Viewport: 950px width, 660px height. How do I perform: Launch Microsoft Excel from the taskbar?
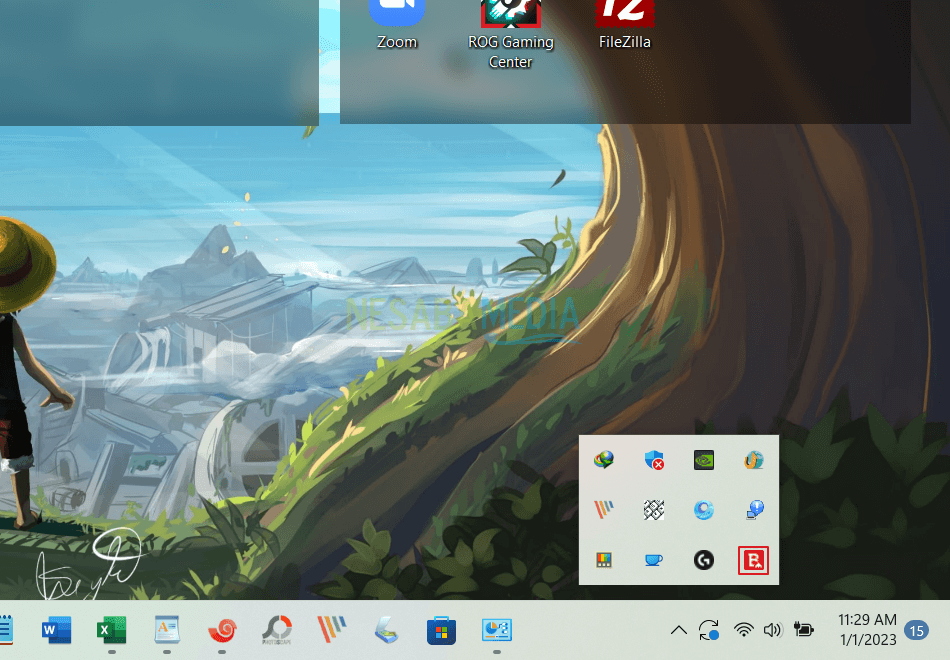point(111,630)
